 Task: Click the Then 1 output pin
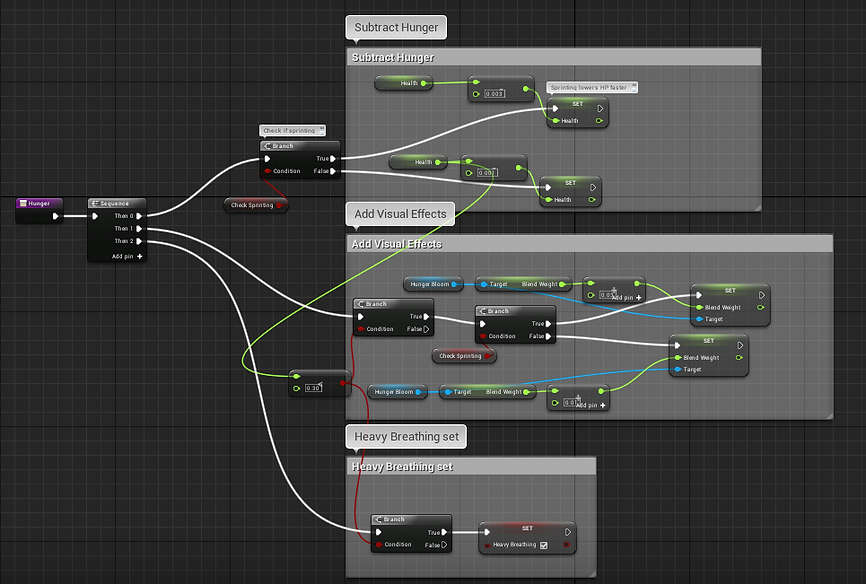[x=139, y=229]
